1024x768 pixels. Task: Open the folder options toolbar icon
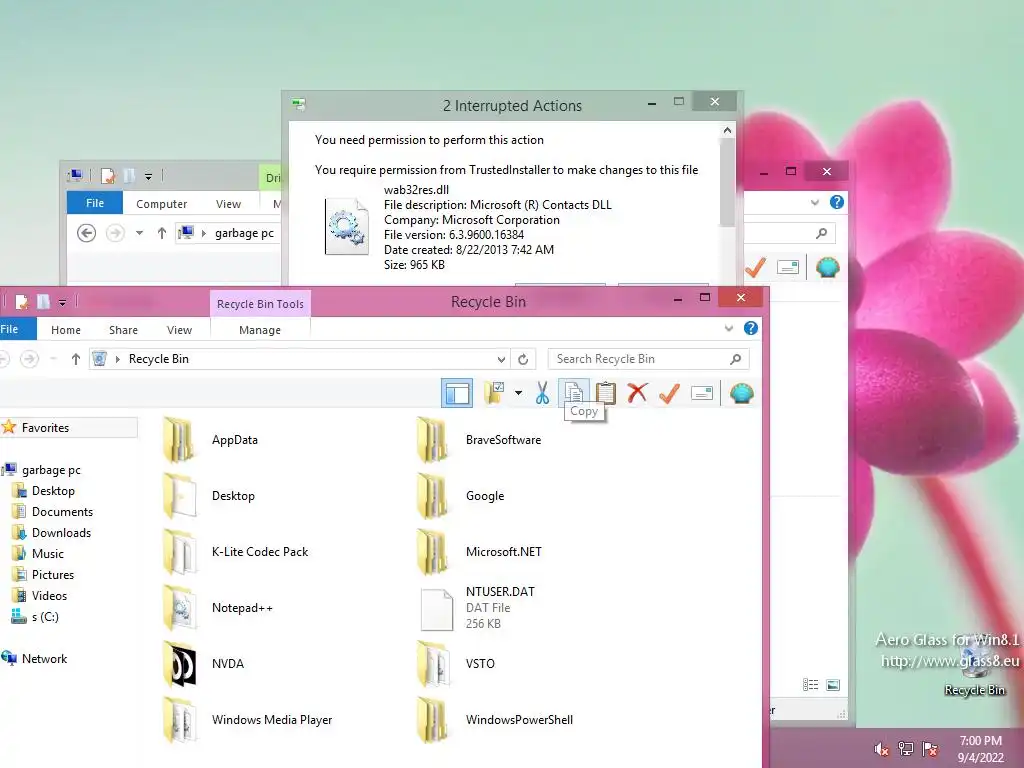pos(494,393)
